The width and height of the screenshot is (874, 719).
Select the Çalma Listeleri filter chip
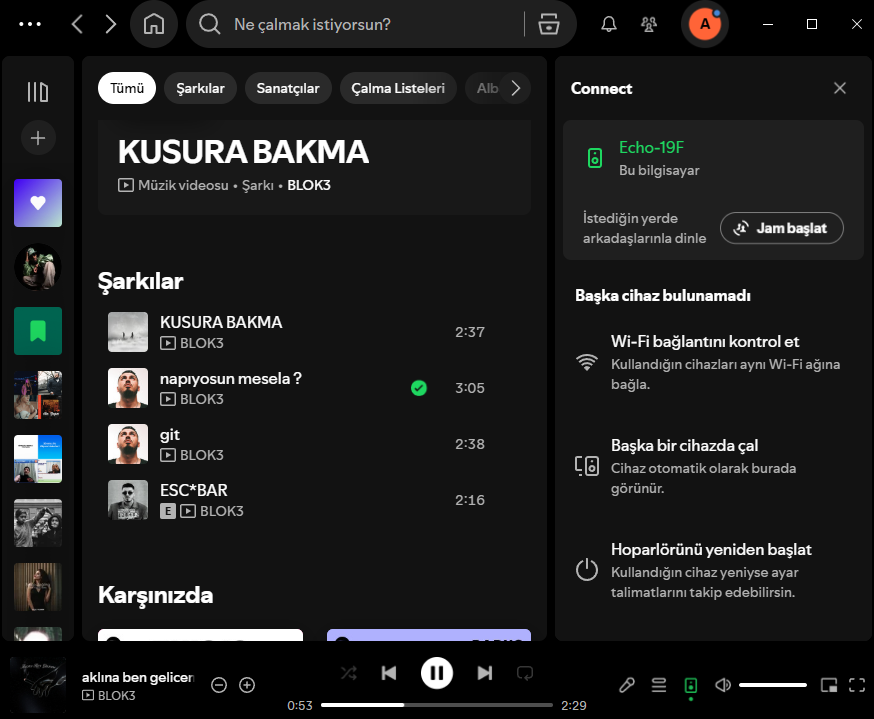(398, 88)
